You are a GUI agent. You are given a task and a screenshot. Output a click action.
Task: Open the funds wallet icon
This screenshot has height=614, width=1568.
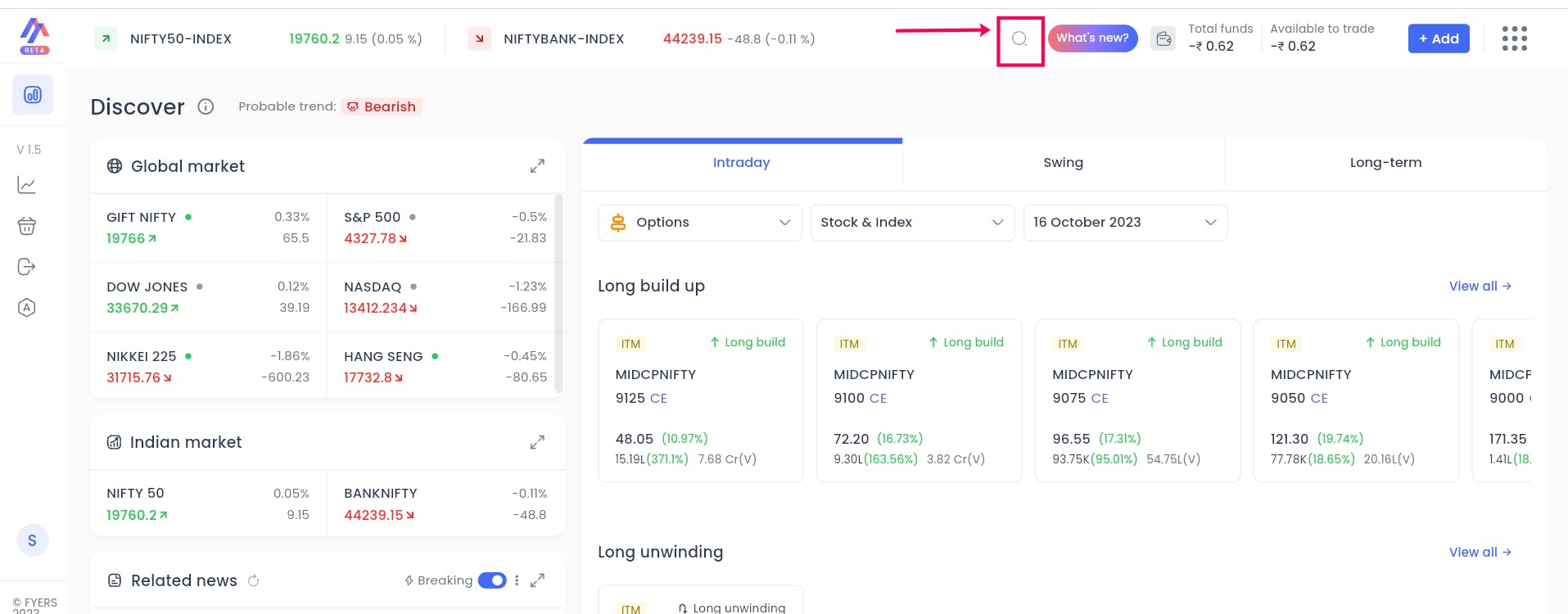tap(1164, 38)
